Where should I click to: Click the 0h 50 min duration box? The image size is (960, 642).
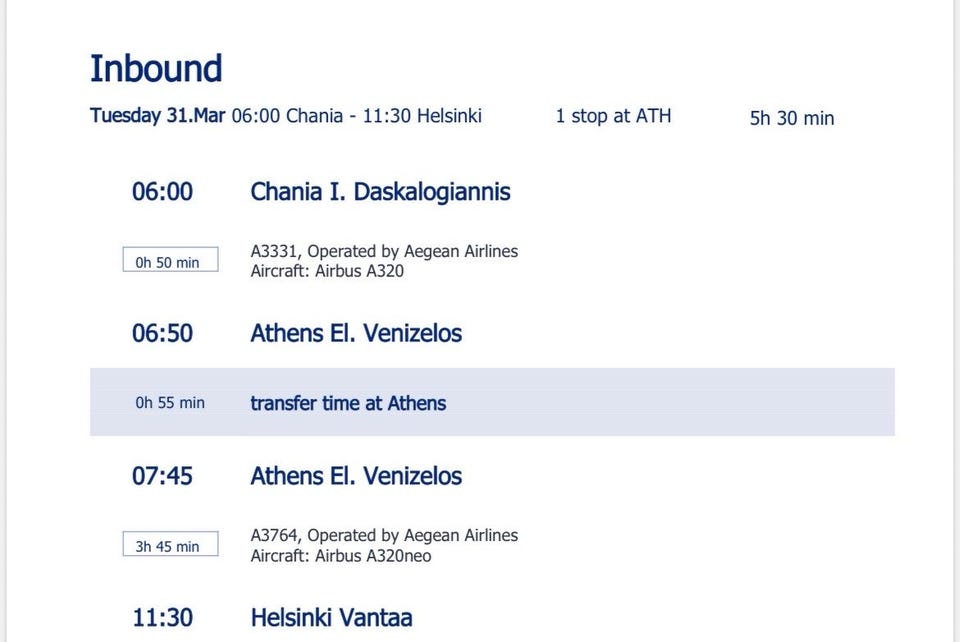tap(170, 262)
